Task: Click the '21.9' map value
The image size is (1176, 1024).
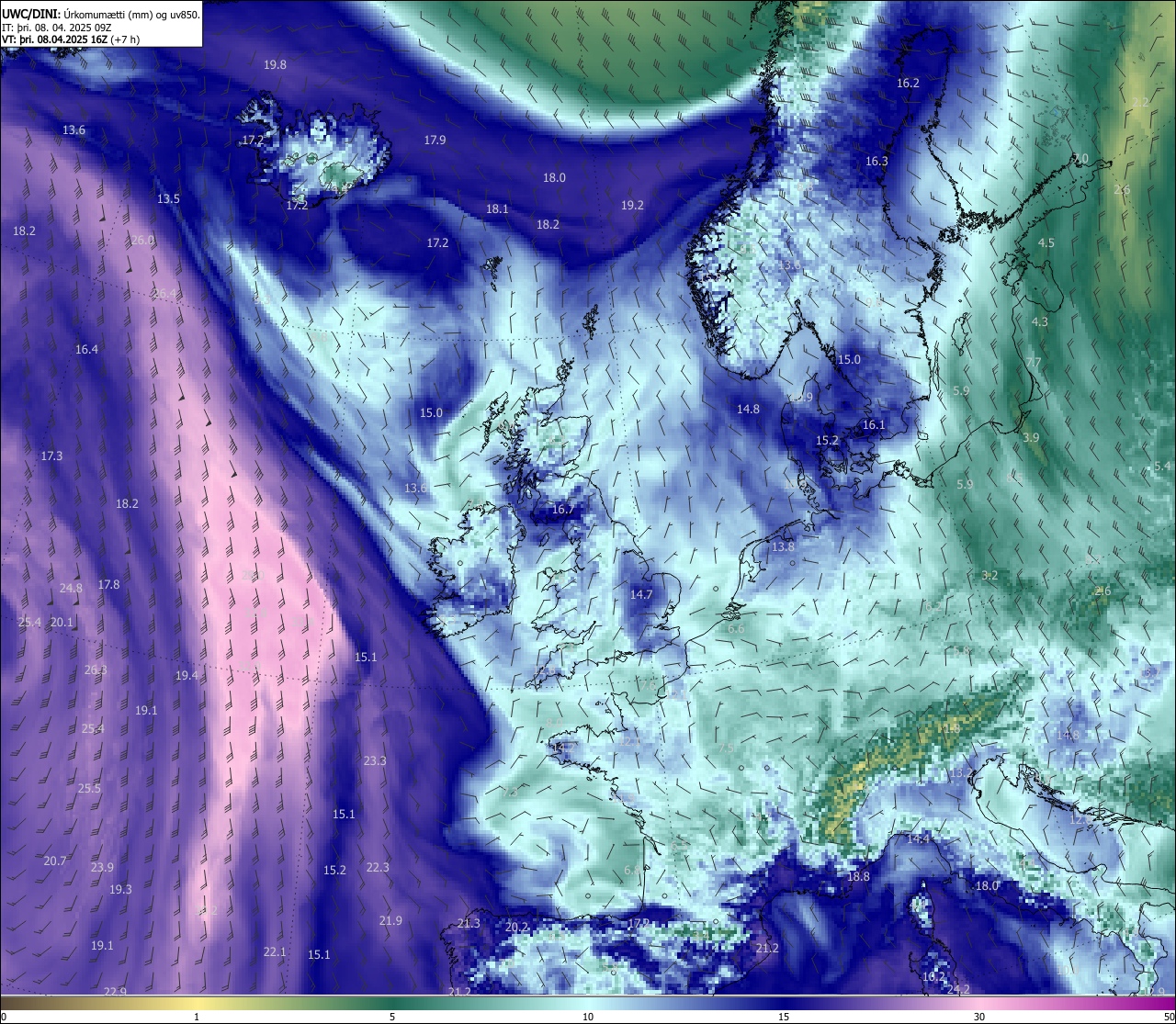Action: coord(390,920)
